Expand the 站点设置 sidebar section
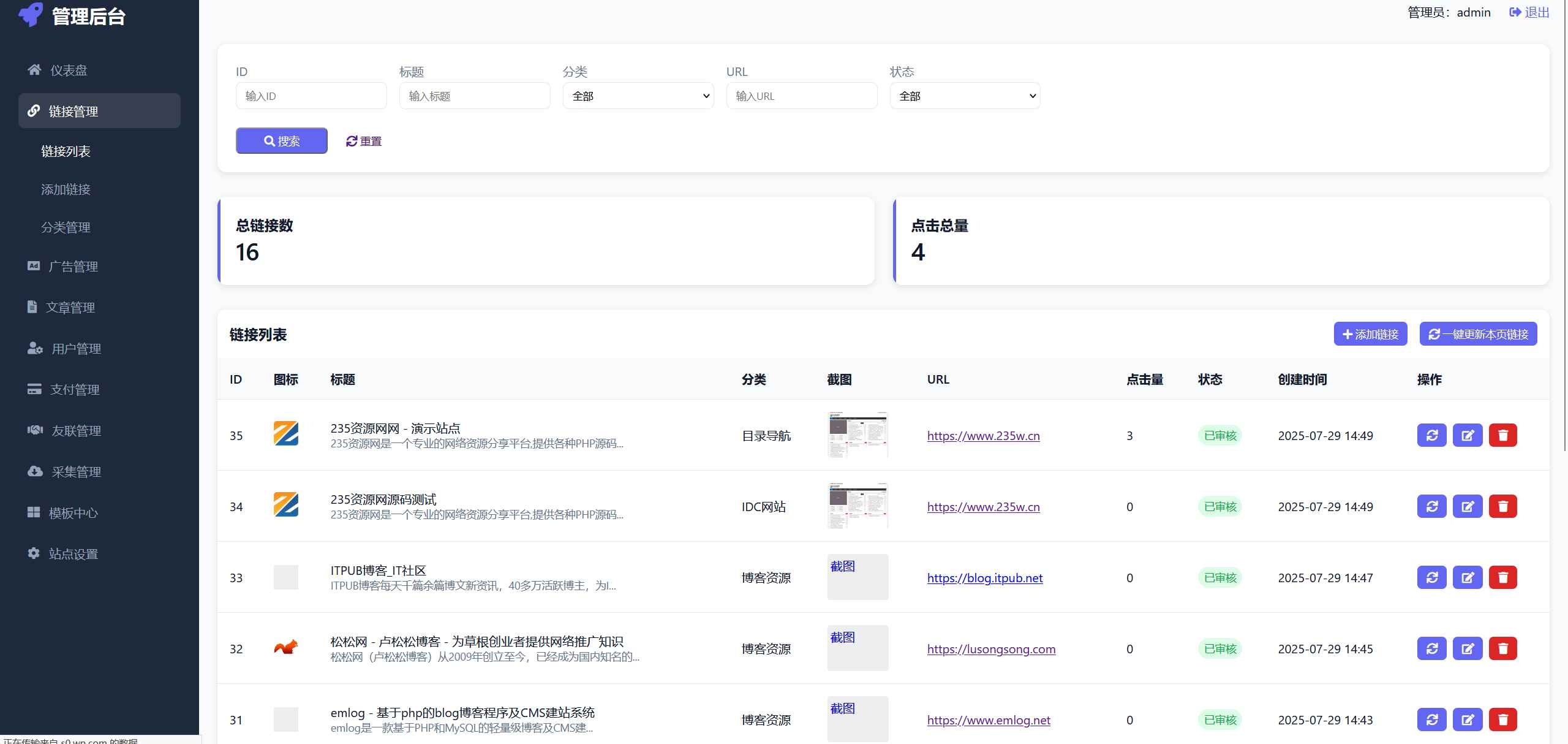The height and width of the screenshot is (744, 1568). (x=73, y=554)
